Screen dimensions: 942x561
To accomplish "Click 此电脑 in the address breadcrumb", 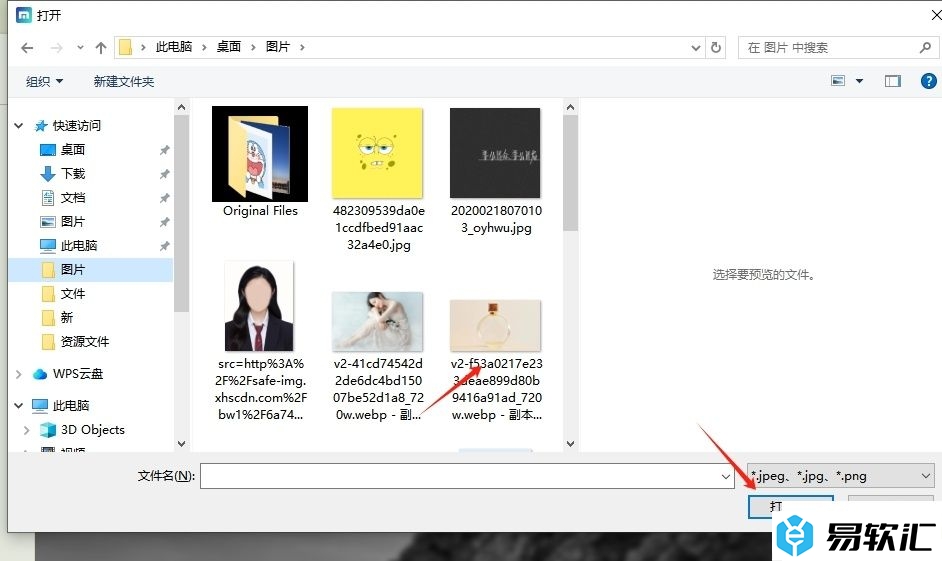I will (174, 47).
